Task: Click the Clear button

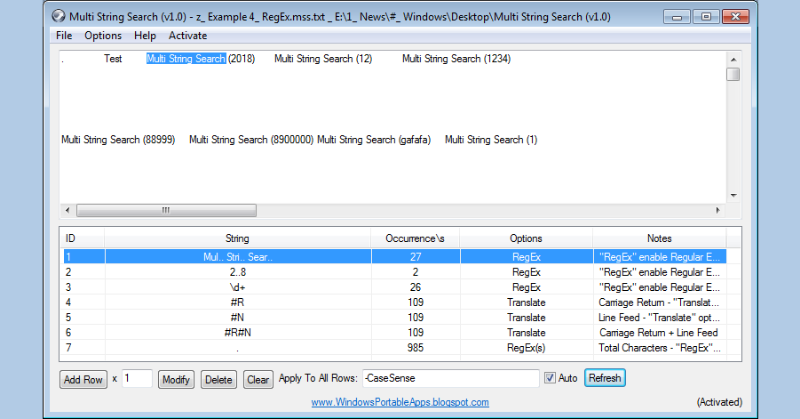Action: (258, 379)
